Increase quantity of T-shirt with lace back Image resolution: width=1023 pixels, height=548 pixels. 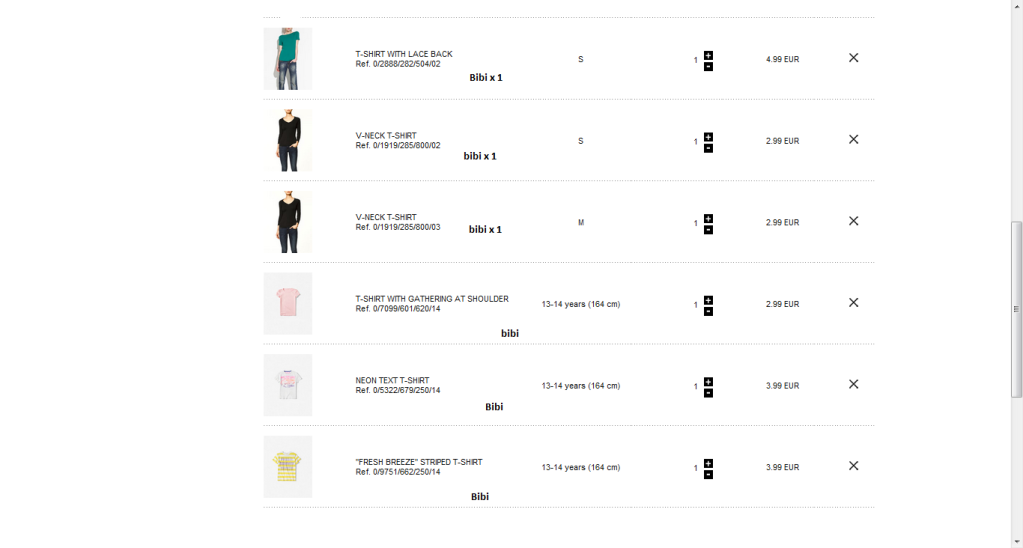point(708,55)
